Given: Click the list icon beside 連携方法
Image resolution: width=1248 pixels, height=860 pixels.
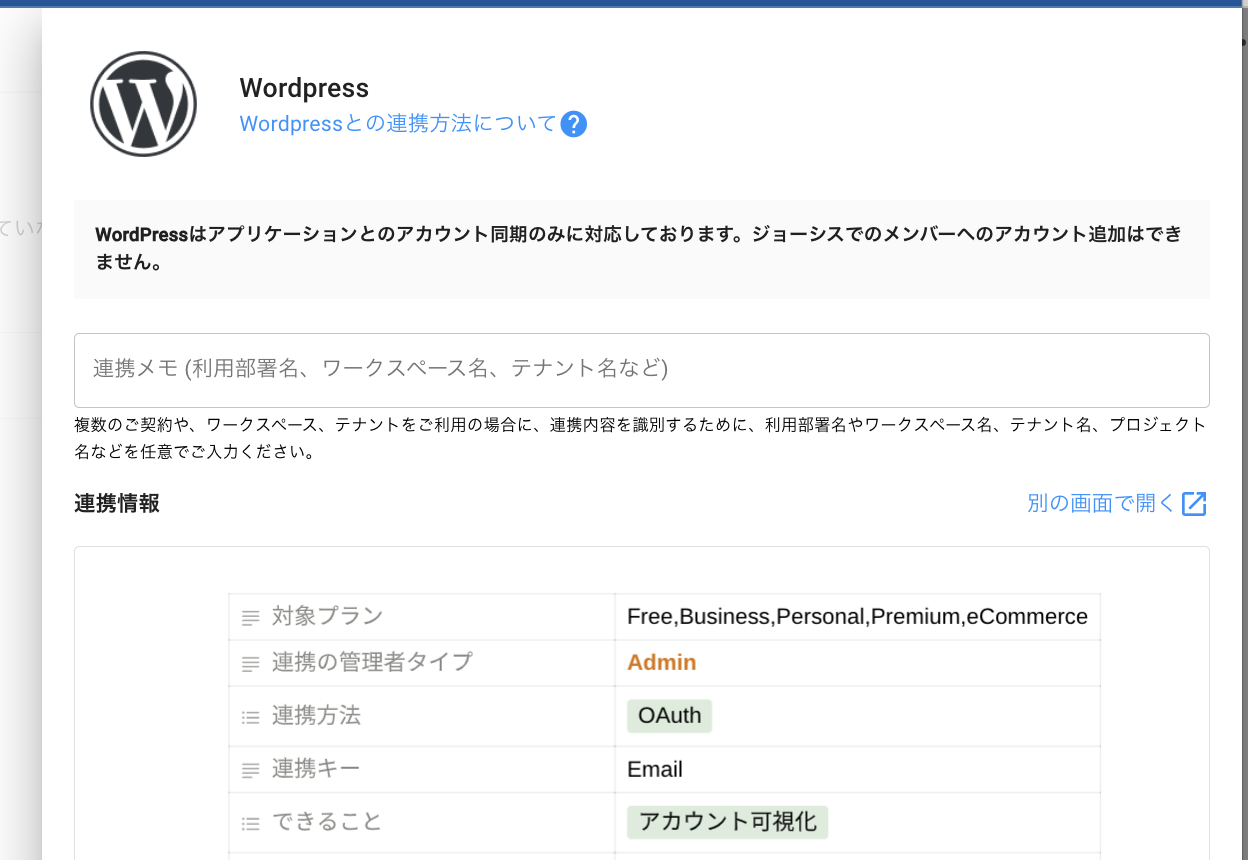Looking at the screenshot, I should [251, 717].
